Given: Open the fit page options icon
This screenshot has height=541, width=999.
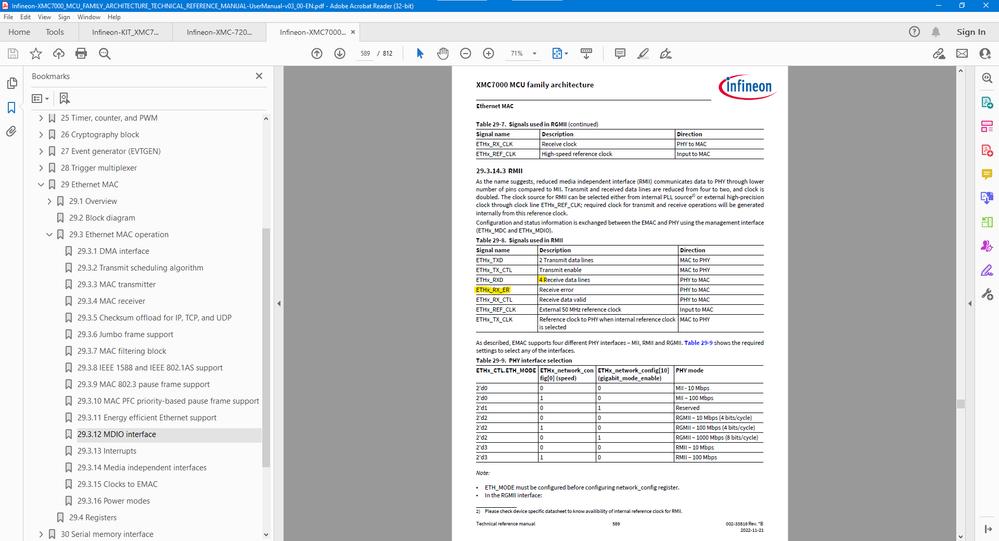Looking at the screenshot, I should pyautogui.click(x=559, y=54).
